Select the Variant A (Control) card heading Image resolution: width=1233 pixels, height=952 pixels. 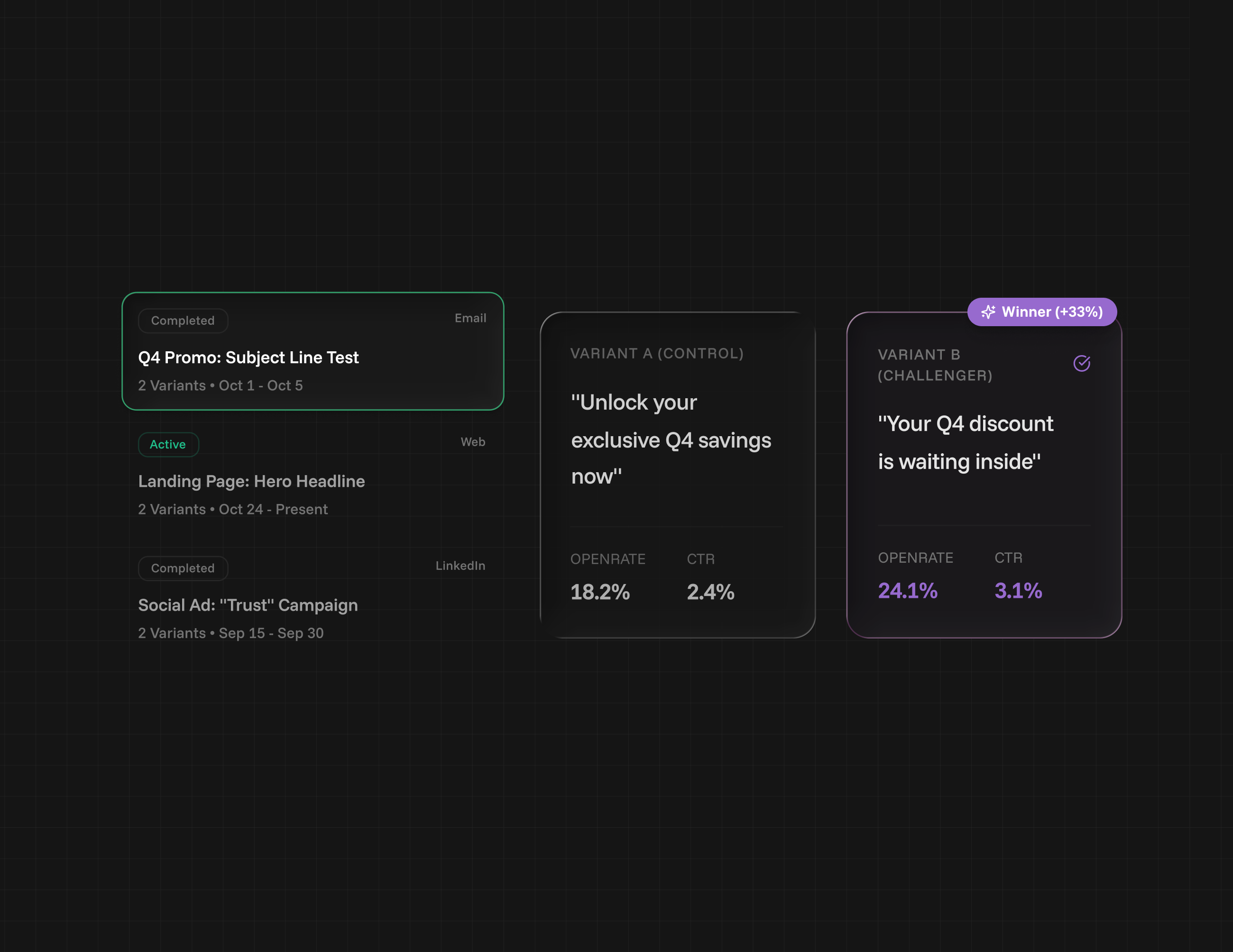point(657,354)
